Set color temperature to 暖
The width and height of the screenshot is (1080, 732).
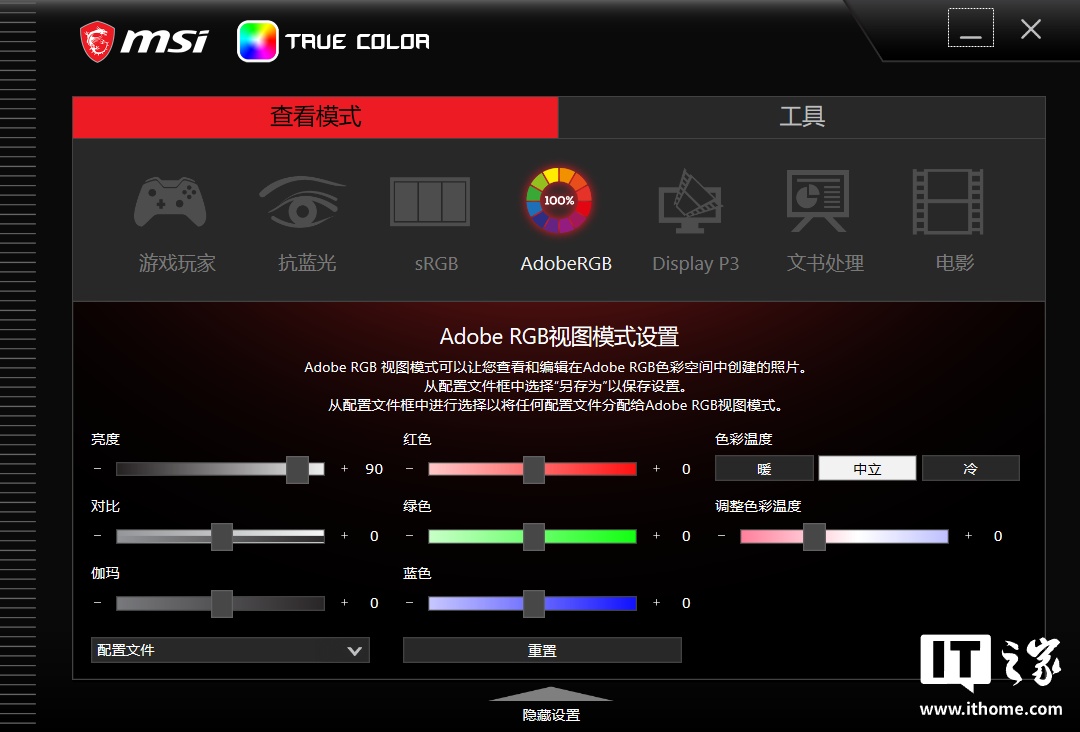click(x=764, y=468)
